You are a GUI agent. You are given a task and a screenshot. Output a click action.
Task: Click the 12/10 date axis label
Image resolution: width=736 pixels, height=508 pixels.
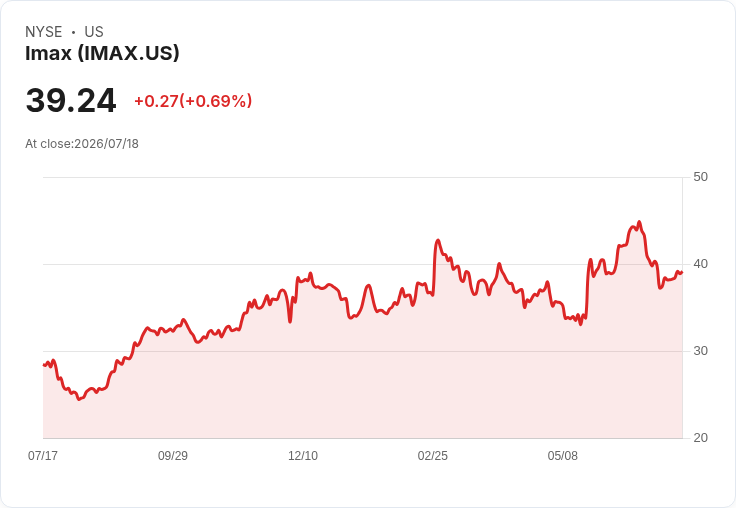point(303,455)
